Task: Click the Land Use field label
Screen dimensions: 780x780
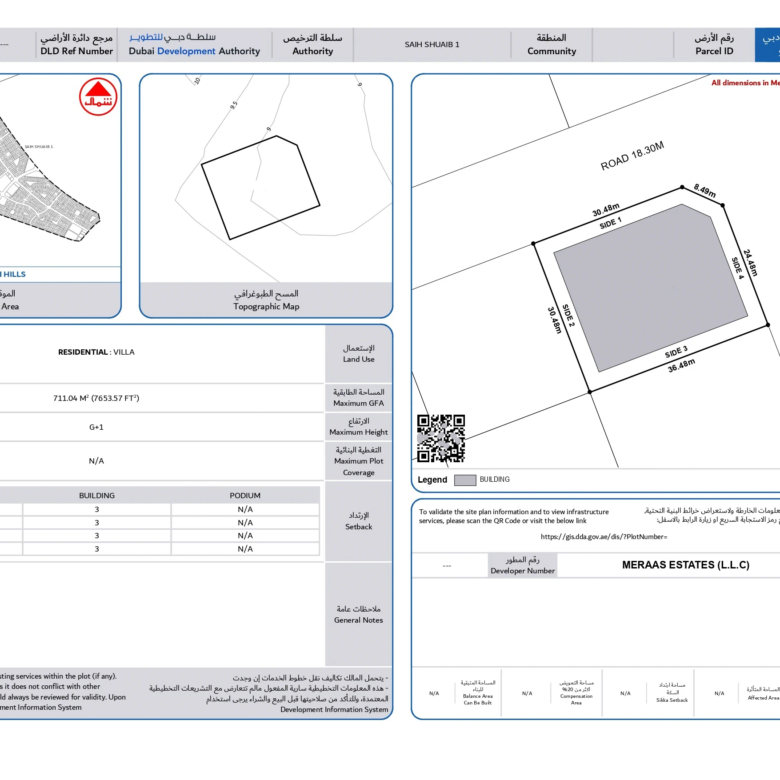Action: click(x=358, y=353)
